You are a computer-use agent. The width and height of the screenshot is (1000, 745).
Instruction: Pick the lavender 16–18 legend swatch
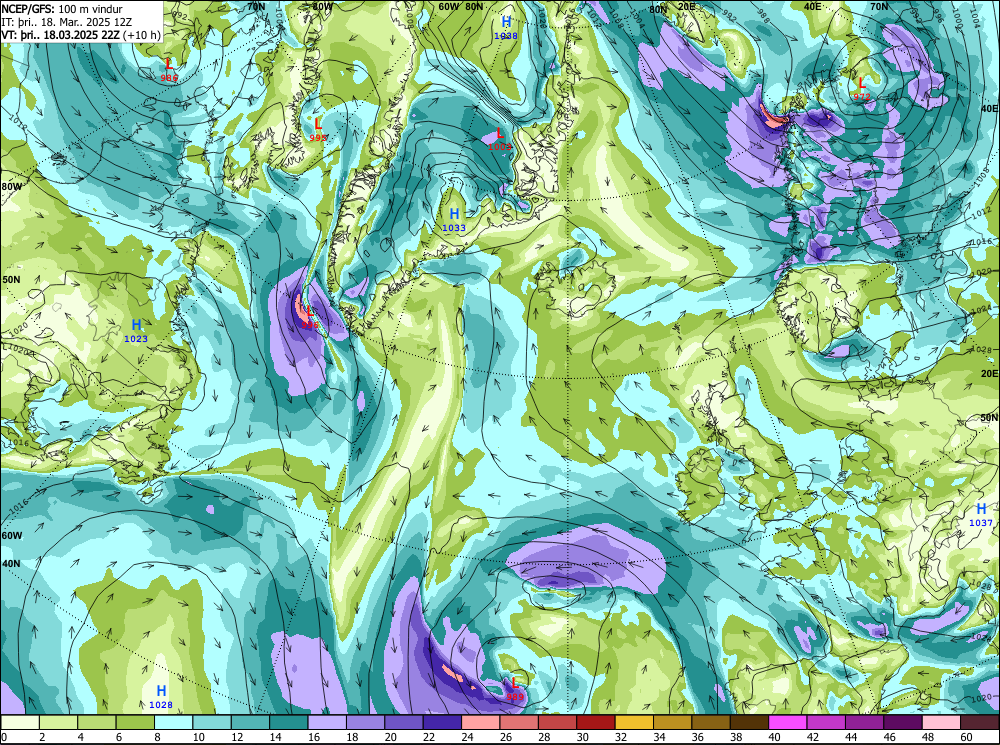click(x=327, y=722)
